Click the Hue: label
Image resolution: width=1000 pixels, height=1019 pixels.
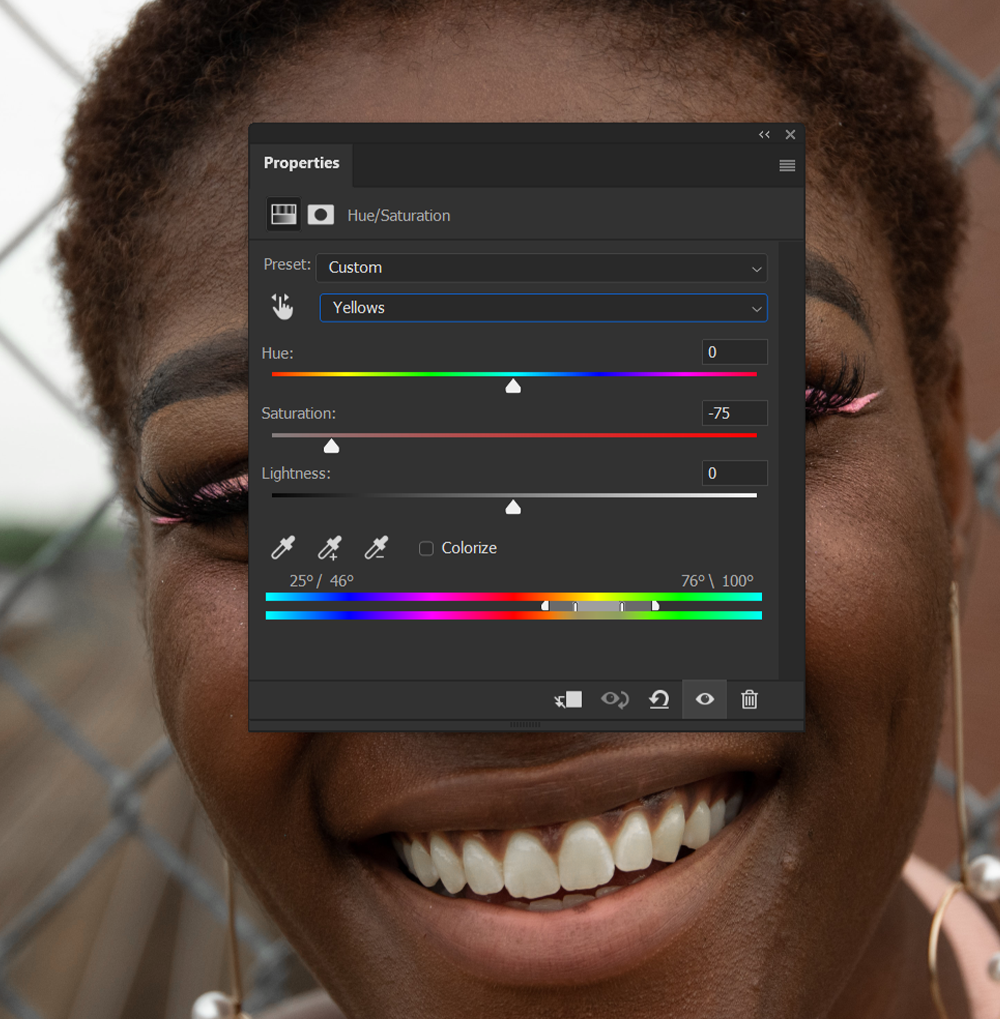(x=277, y=353)
